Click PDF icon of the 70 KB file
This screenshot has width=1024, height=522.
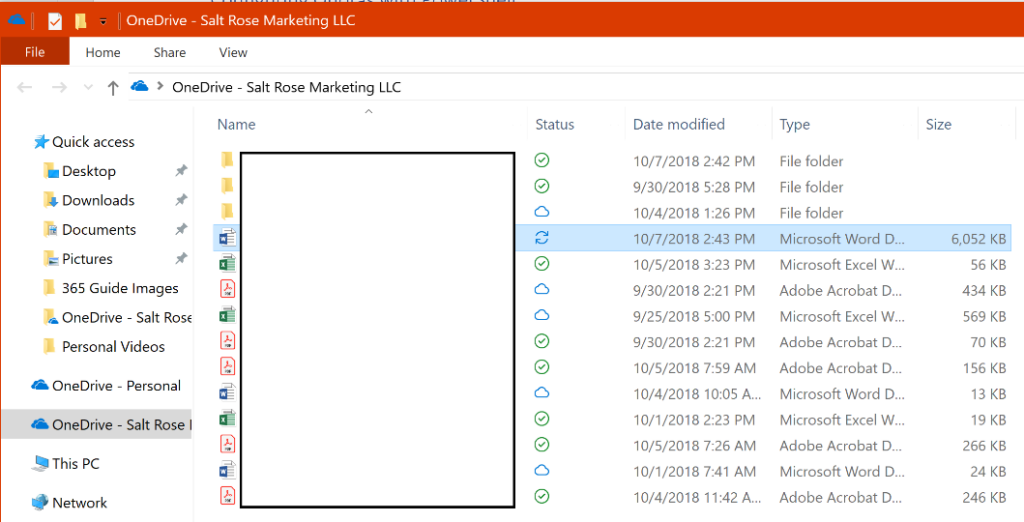coord(227,341)
